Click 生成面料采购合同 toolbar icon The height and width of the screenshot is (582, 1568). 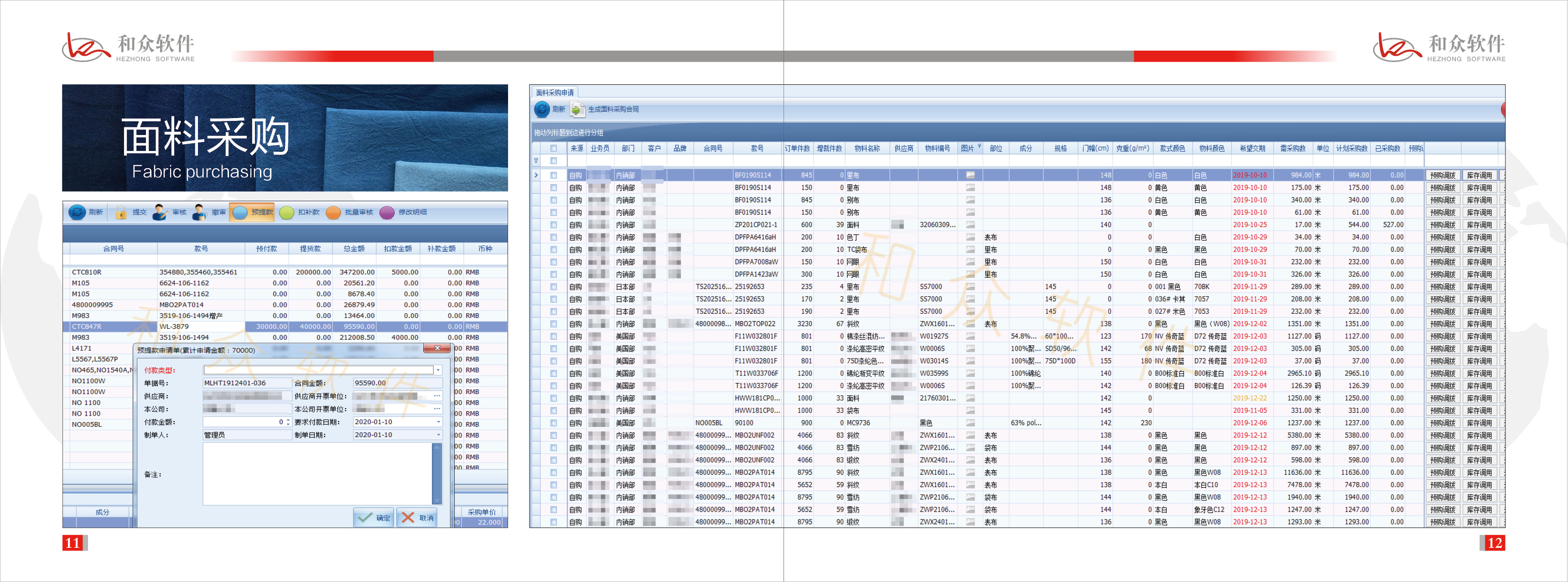[x=577, y=109]
